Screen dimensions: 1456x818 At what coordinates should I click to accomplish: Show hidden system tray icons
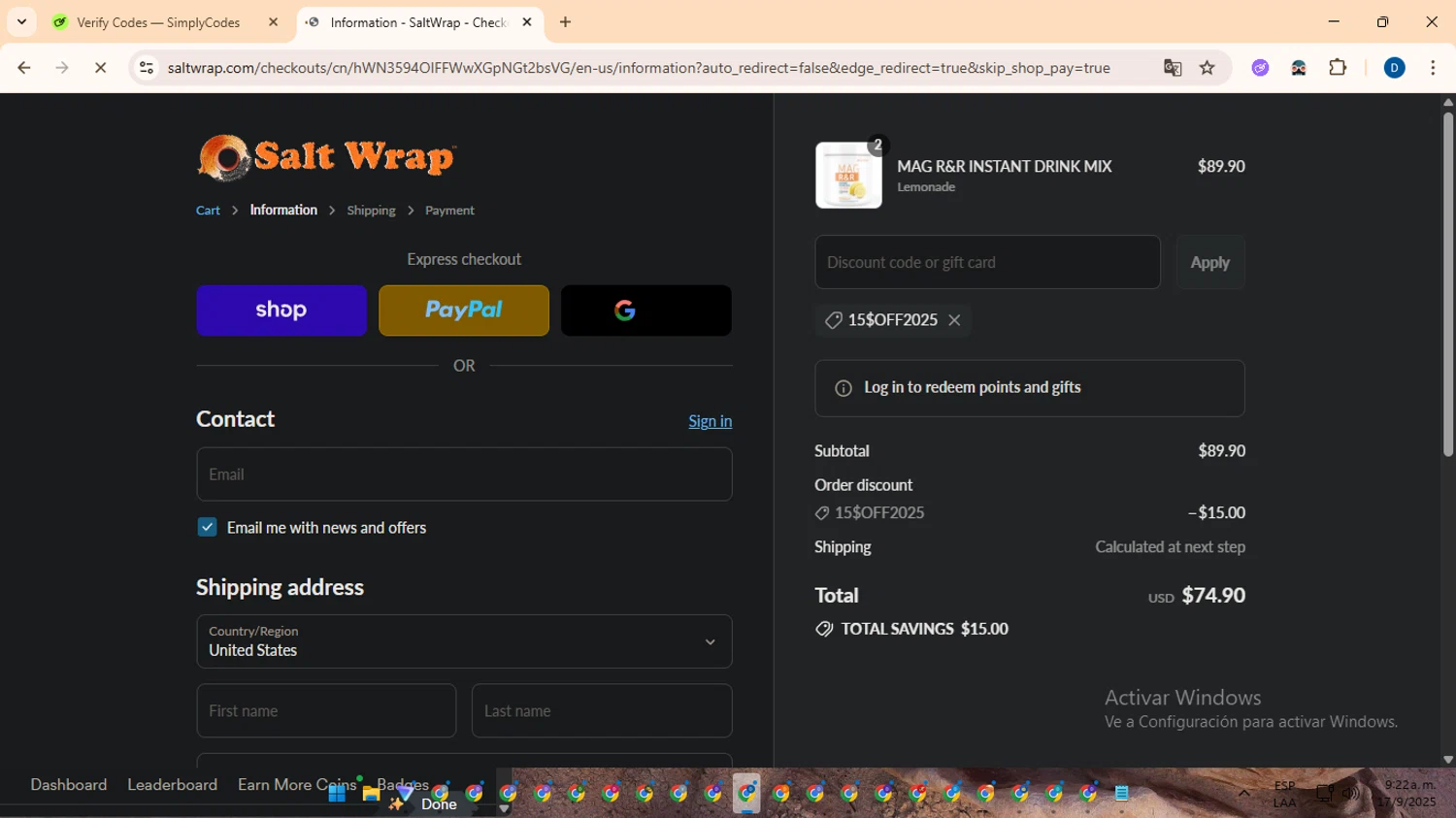[1243, 794]
